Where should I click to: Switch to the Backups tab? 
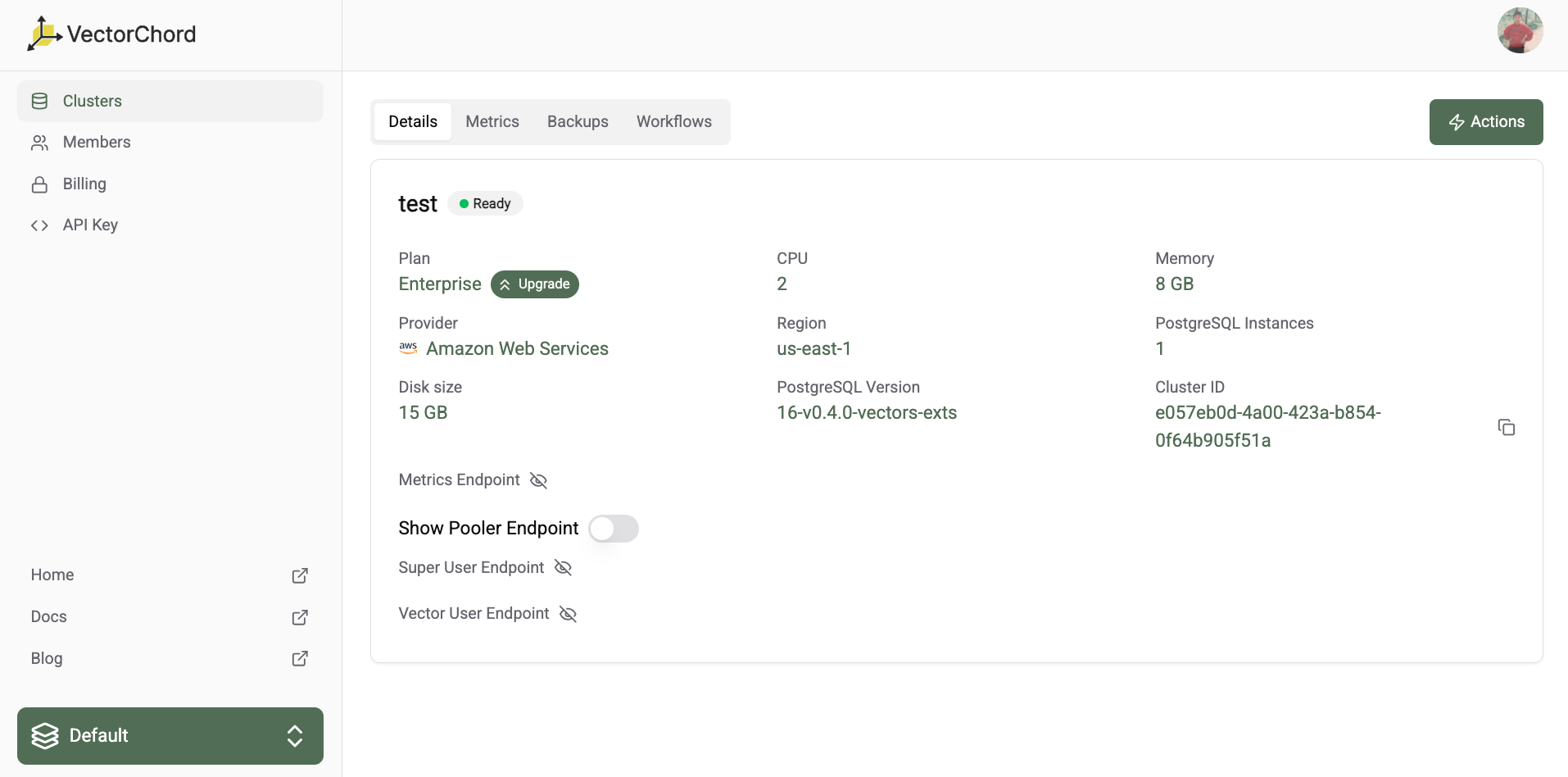coord(578,122)
